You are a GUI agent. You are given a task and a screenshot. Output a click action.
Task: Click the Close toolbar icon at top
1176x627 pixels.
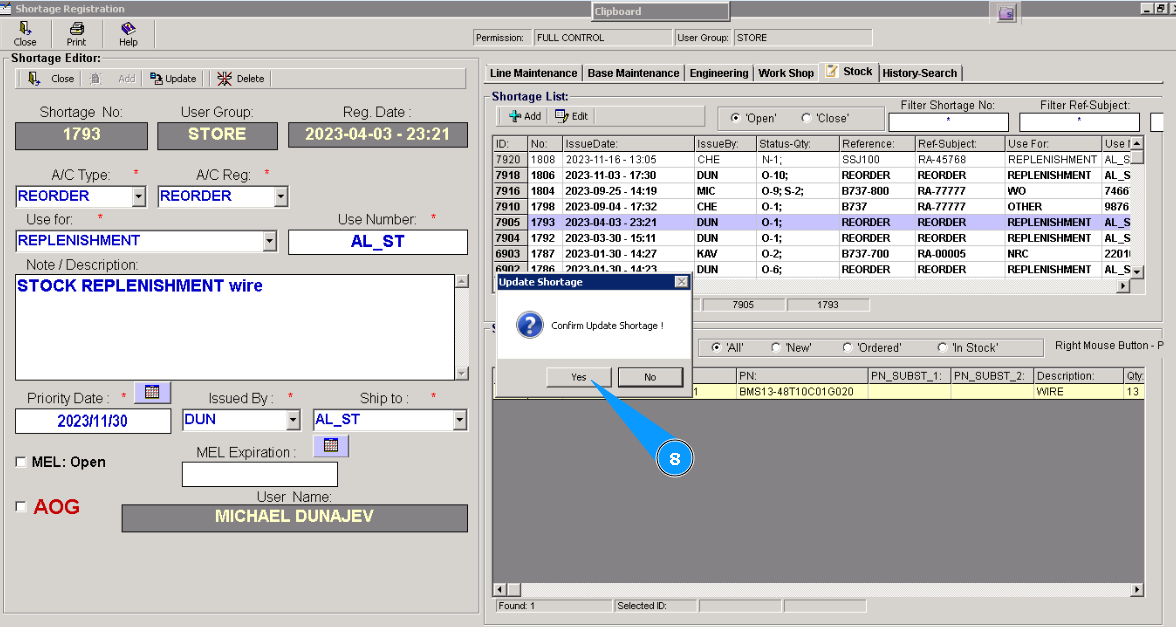pos(25,34)
